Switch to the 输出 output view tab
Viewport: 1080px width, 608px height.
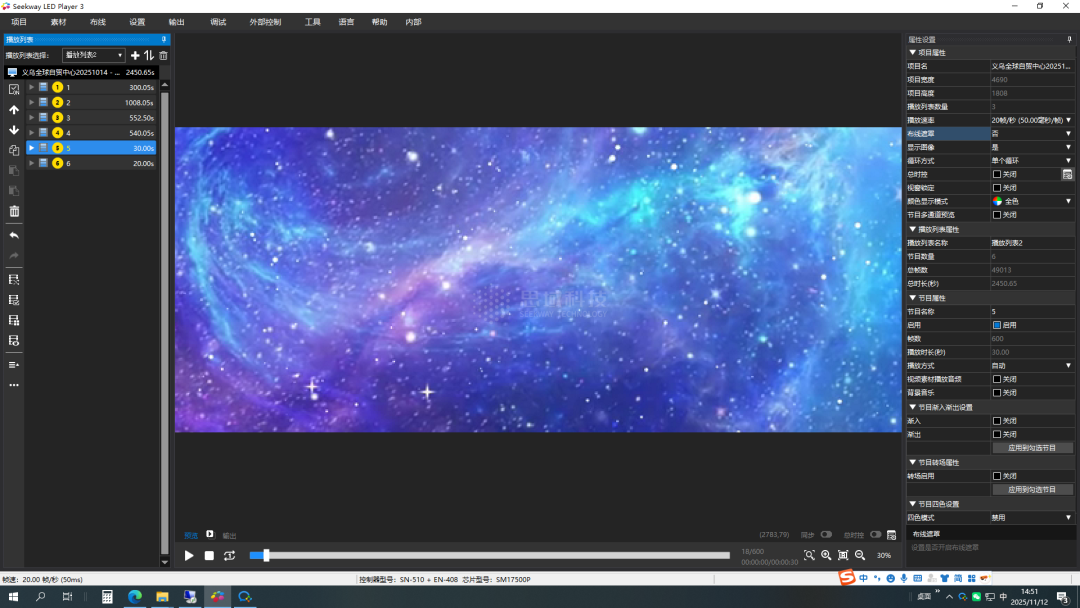coord(229,536)
